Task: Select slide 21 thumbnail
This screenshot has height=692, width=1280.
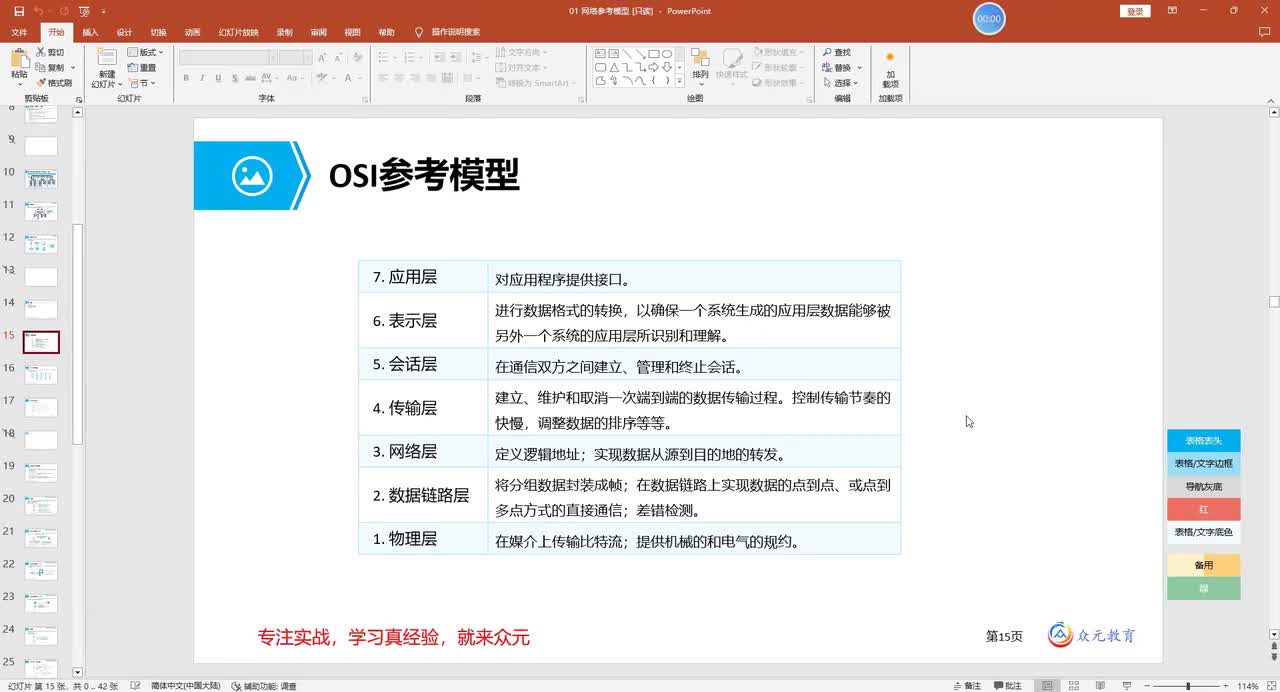Action: tap(41, 538)
